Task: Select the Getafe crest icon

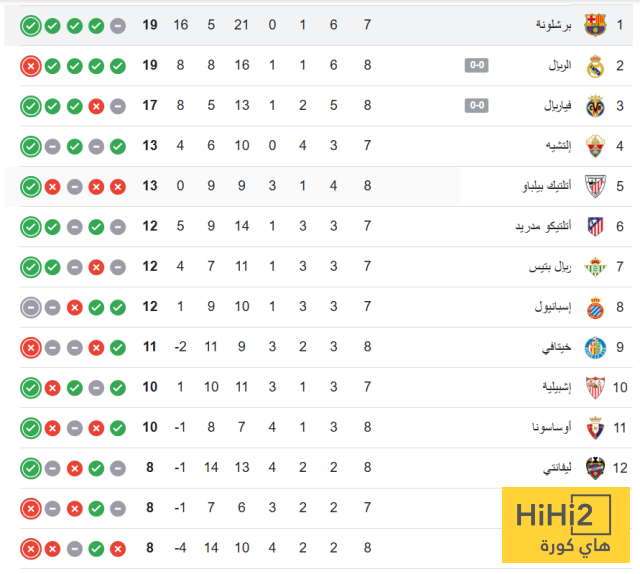Action: (595, 348)
